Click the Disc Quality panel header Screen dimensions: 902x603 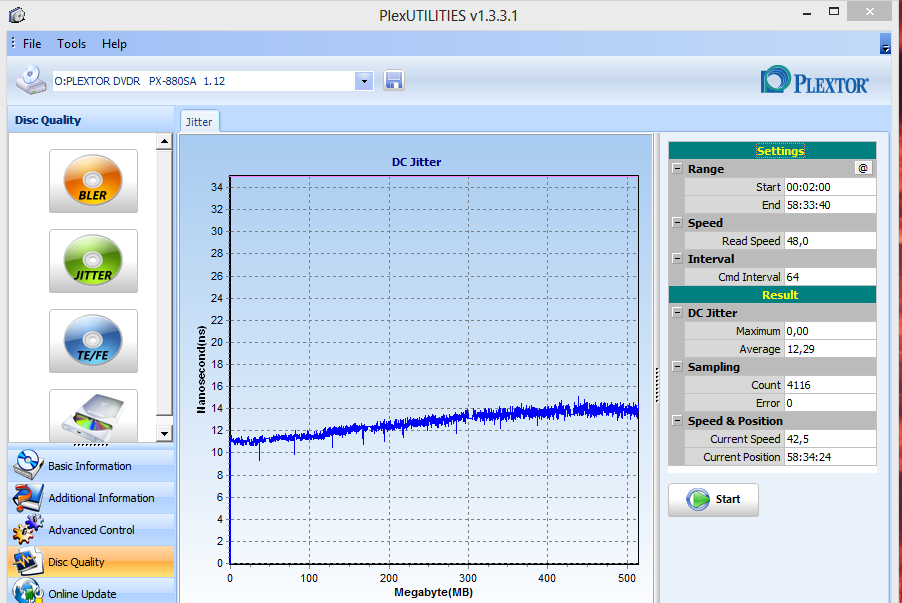pyautogui.click(x=91, y=120)
